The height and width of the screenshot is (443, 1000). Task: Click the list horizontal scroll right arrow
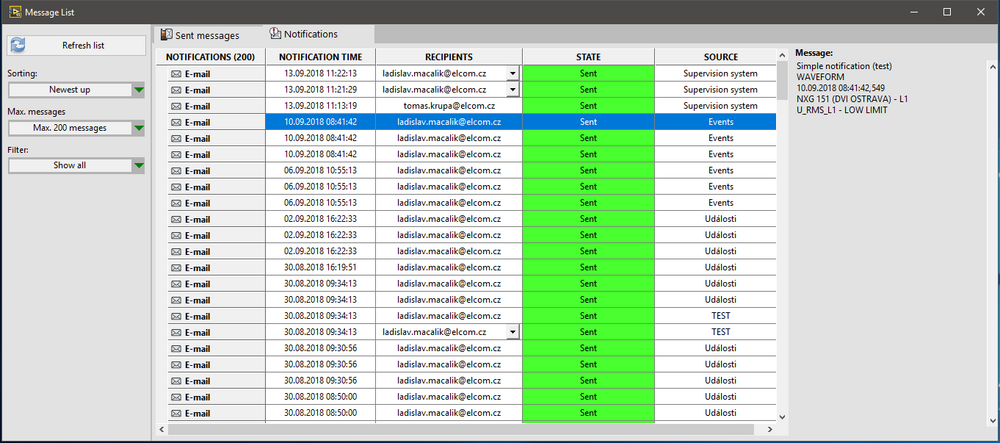[x=770, y=430]
